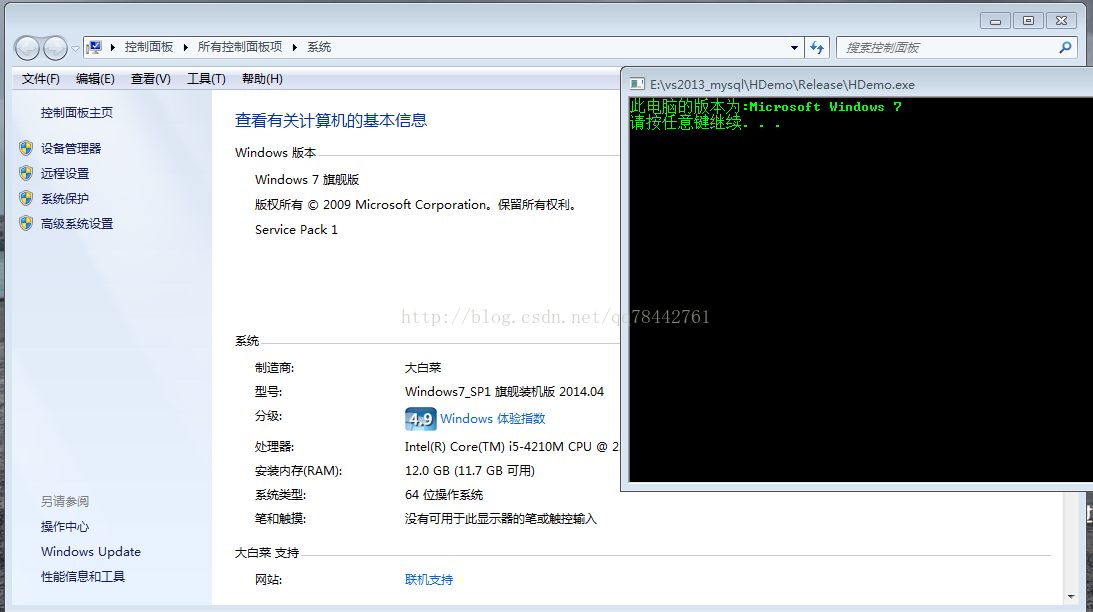
Task: Go to 控制面板主页 link
Action: pos(77,113)
